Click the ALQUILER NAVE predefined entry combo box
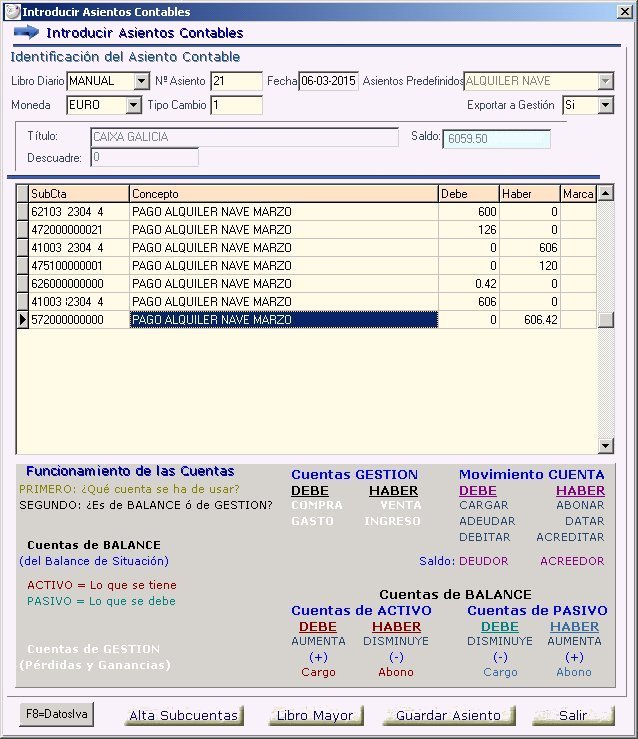Viewport: 638px width, 739px height. coord(539,81)
